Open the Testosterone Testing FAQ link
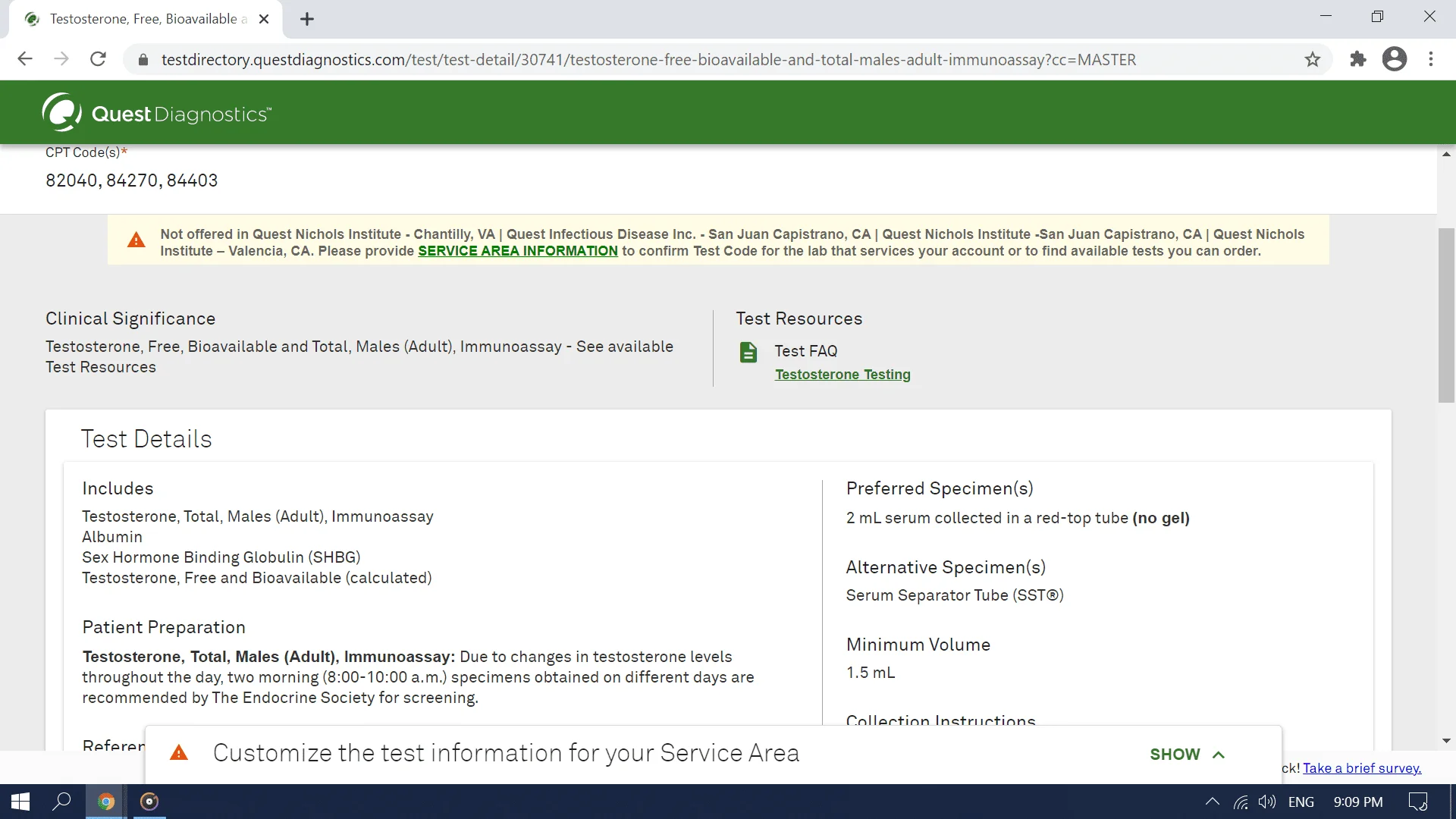 [843, 375]
